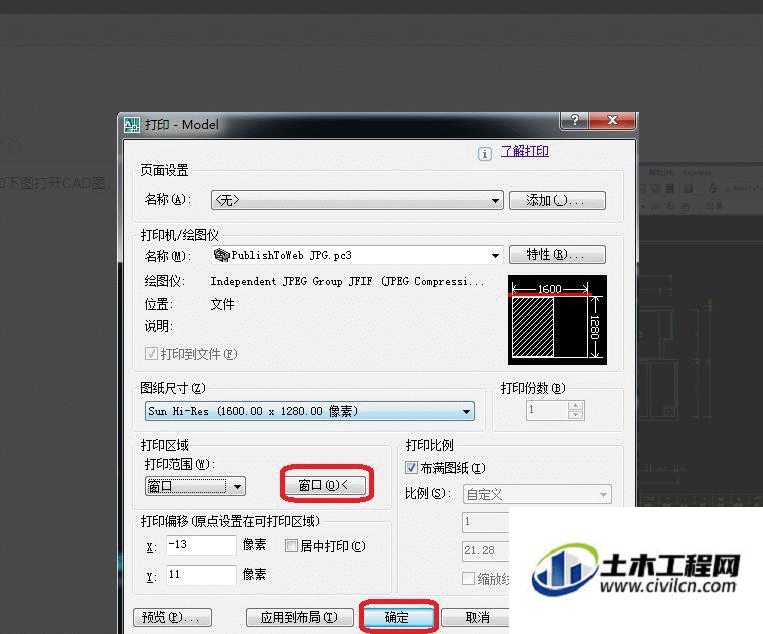Click the 添加 button
Image resolution: width=763 pixels, height=634 pixels.
tap(557, 200)
